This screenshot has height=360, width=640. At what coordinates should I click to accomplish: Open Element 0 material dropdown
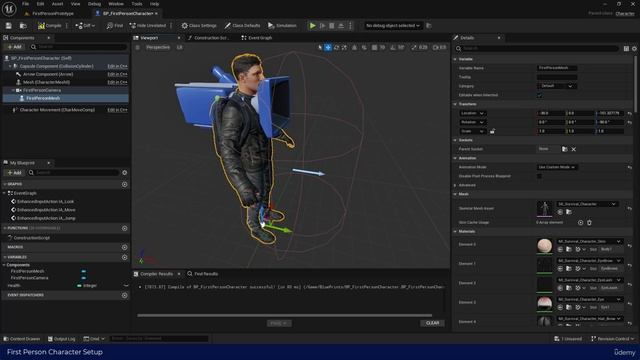(x=589, y=241)
